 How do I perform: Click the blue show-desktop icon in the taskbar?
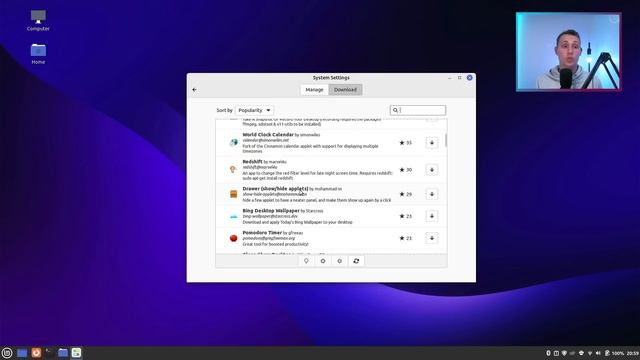pos(22,353)
